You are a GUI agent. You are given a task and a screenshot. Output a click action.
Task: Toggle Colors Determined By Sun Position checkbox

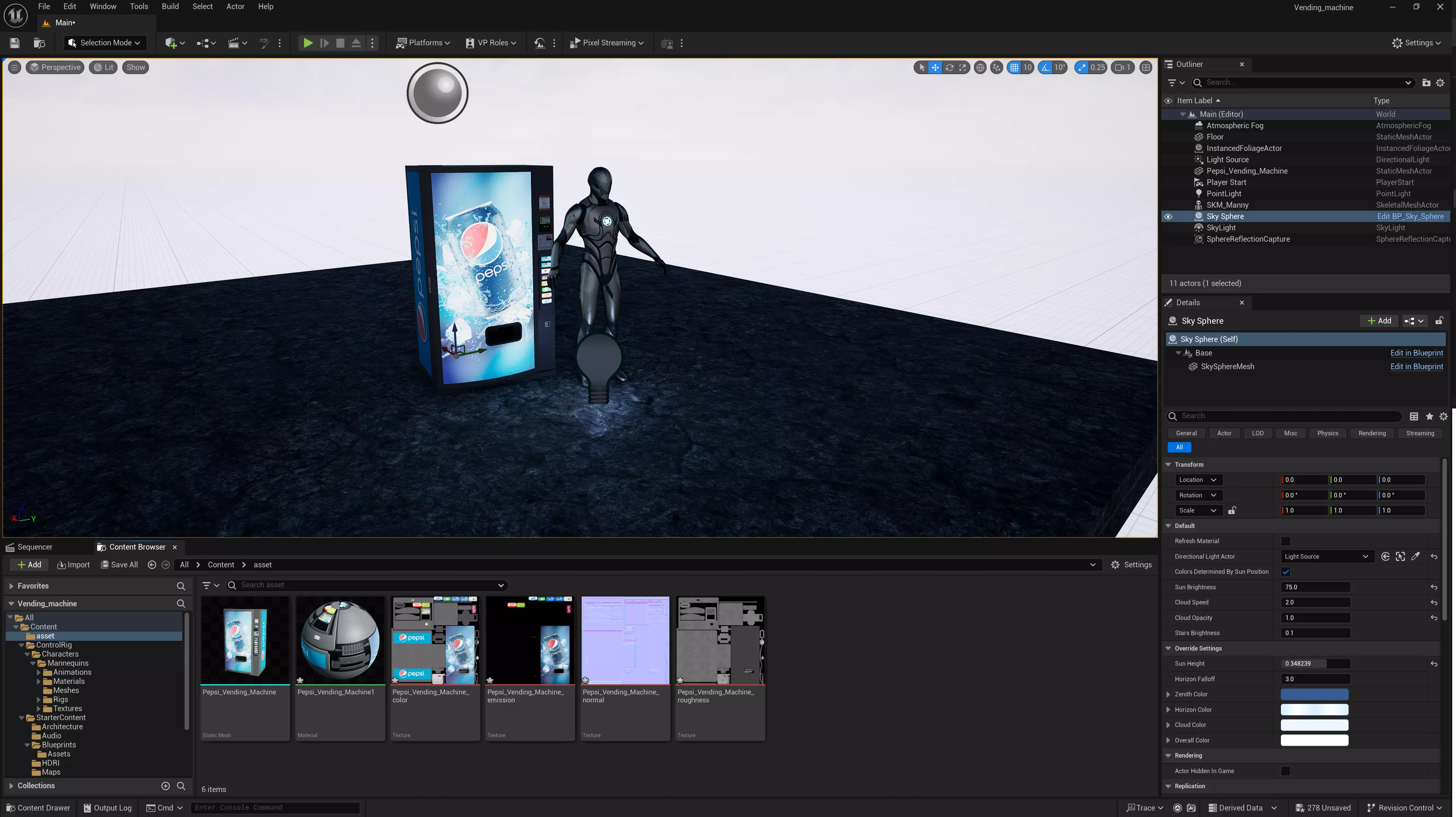(x=1286, y=572)
